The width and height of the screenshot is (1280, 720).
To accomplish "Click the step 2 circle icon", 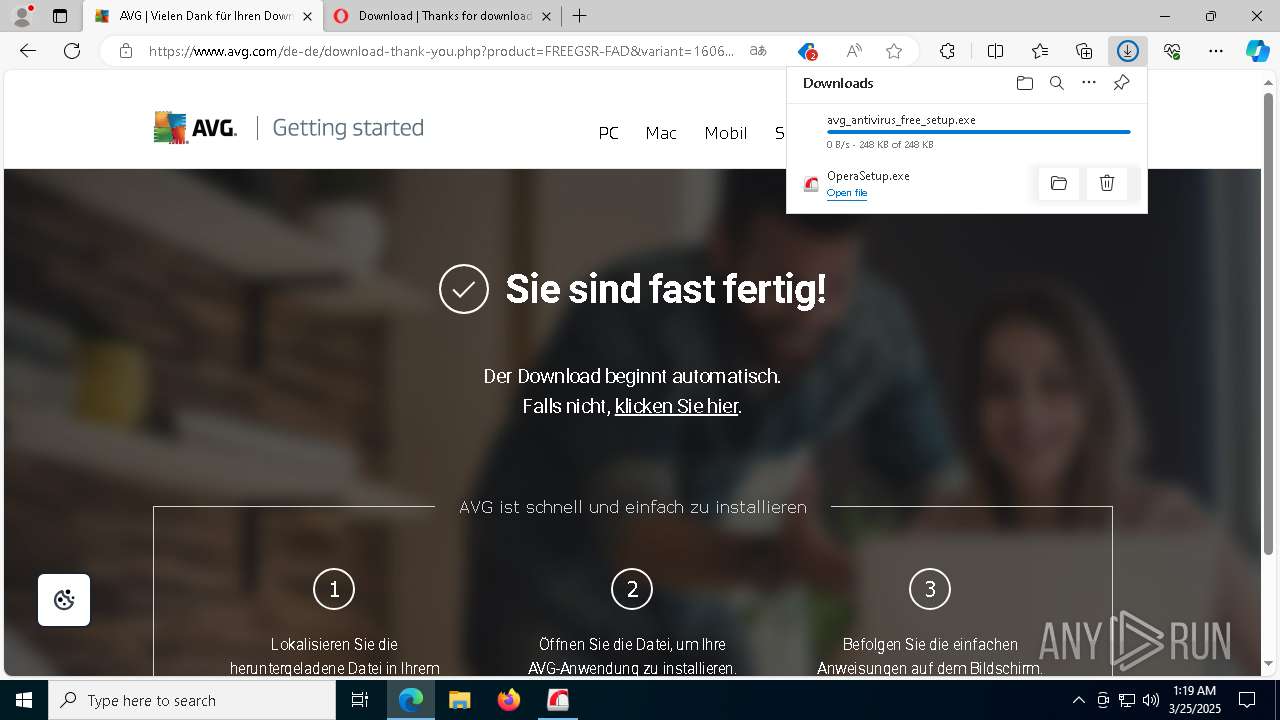I will pyautogui.click(x=632, y=589).
